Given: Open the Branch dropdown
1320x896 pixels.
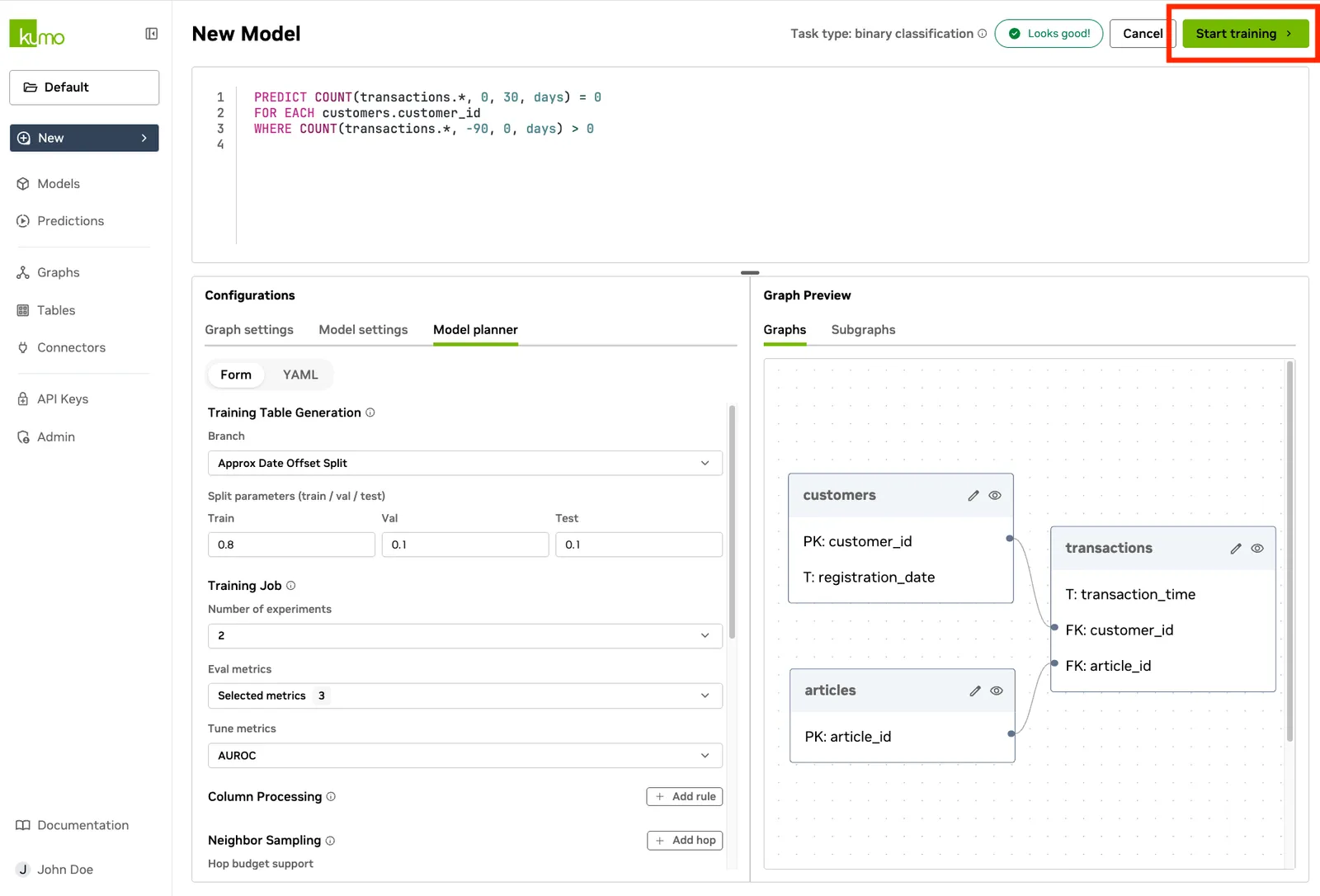Looking at the screenshot, I should point(465,463).
